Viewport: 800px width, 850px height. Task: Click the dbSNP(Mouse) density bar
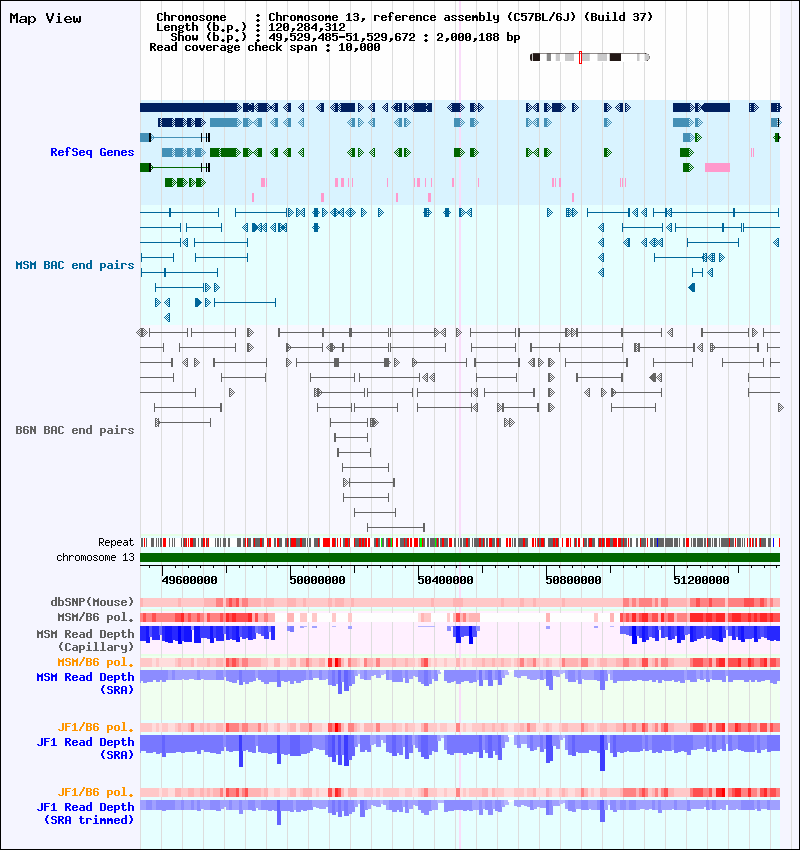[x=460, y=602]
